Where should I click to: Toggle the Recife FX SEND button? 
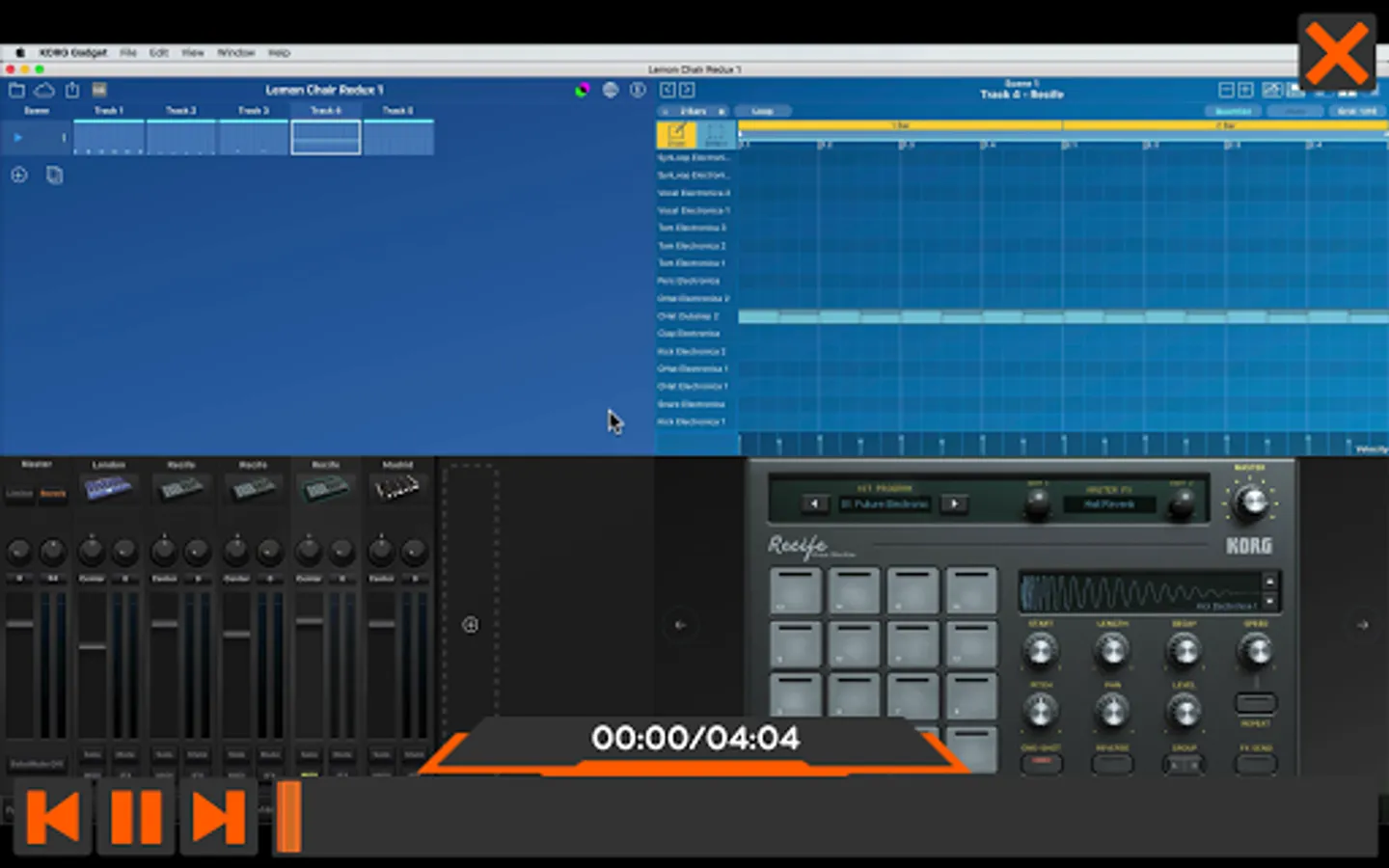click(x=1256, y=763)
